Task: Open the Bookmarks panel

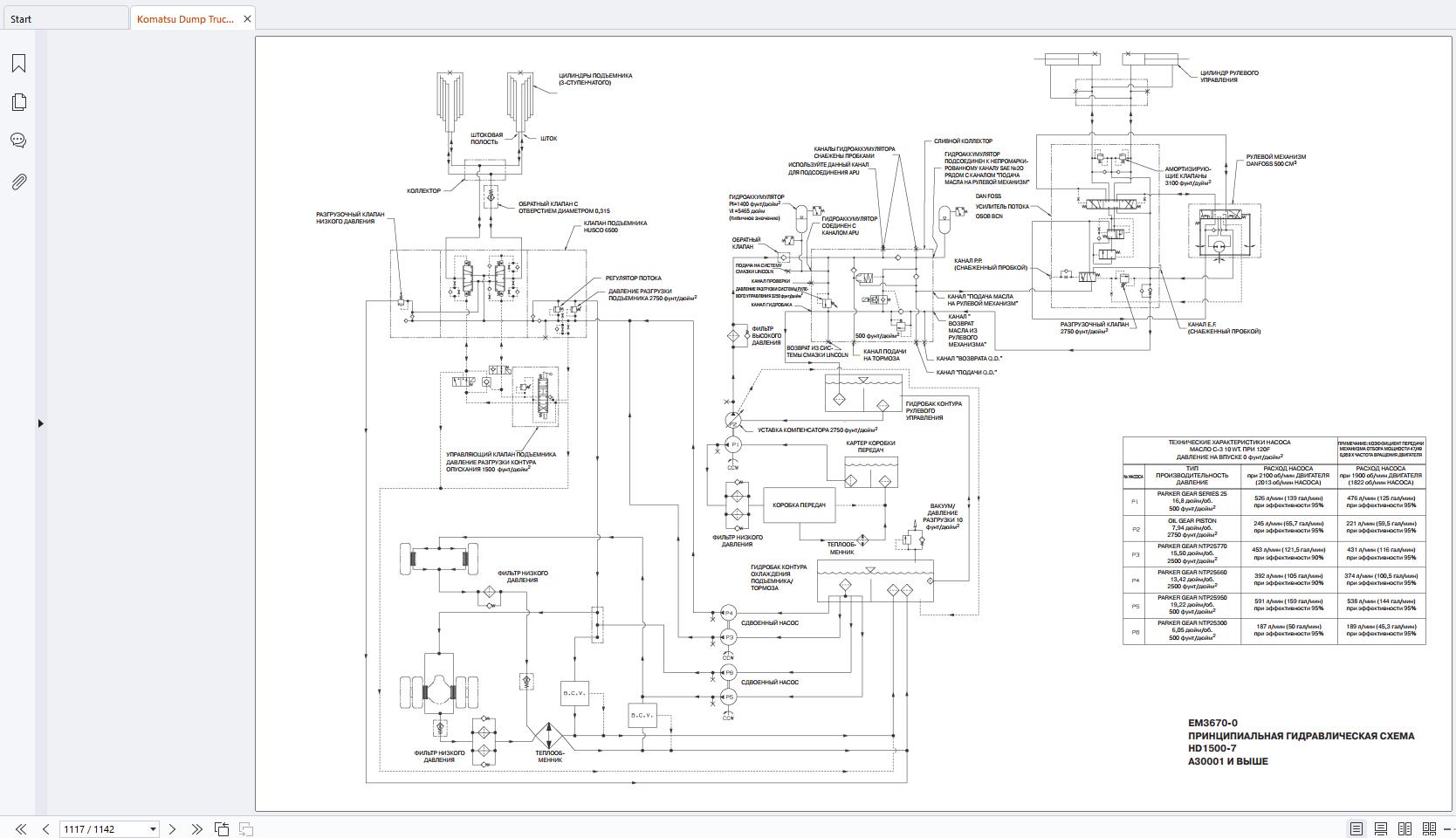Action: 18,63
